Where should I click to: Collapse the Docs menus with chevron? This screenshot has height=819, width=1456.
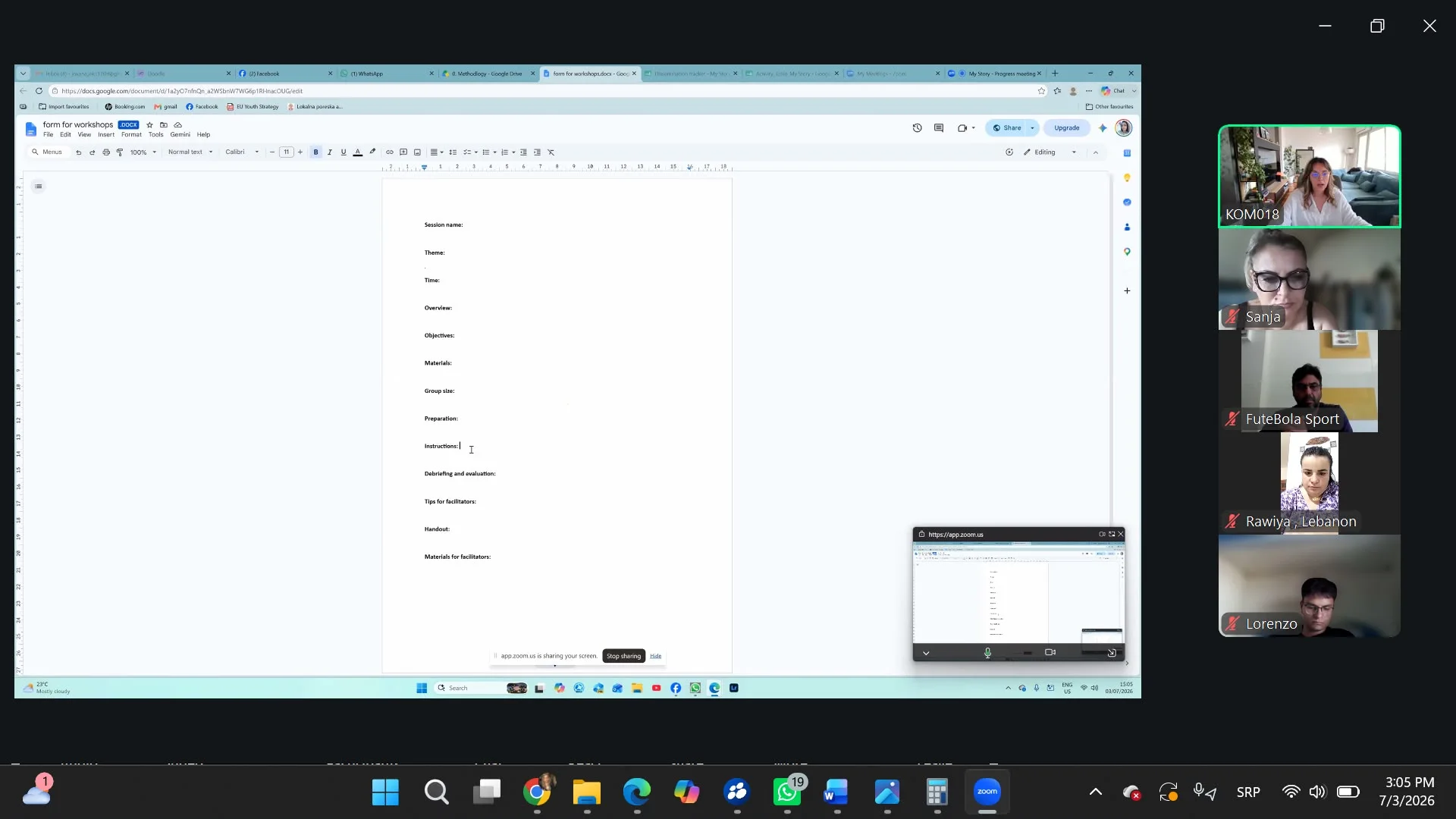pyautogui.click(x=1096, y=152)
